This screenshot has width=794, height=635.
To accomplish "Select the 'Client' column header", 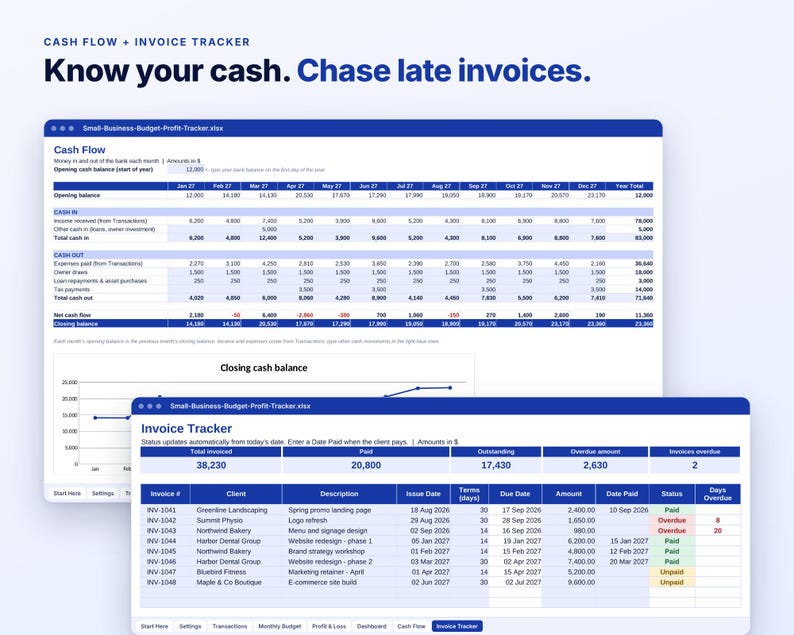I will pos(236,494).
